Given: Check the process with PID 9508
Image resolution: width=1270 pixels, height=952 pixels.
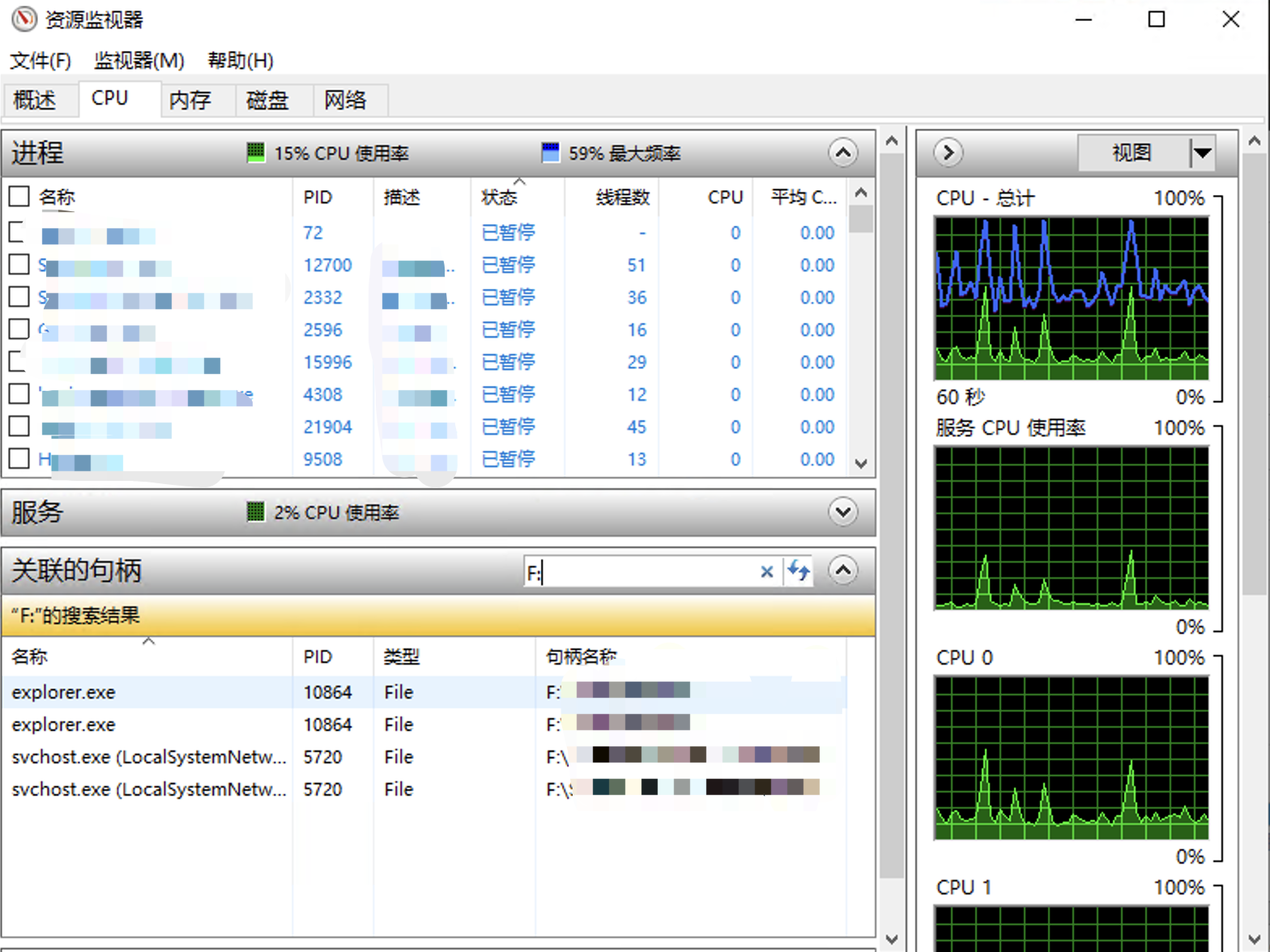Looking at the screenshot, I should [19, 459].
